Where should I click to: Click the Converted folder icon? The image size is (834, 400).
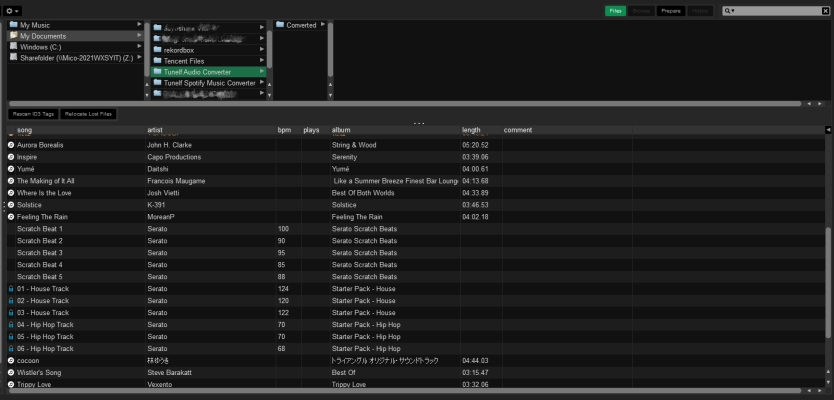click(280, 24)
